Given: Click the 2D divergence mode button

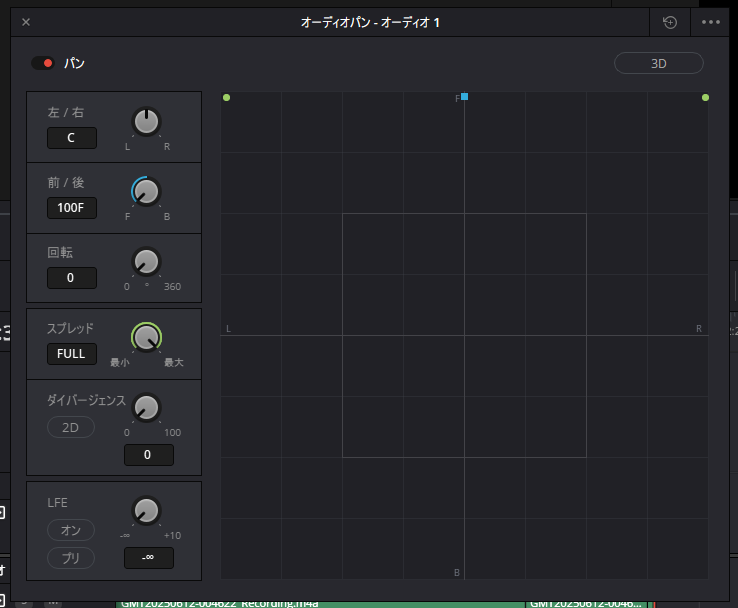Looking at the screenshot, I should point(71,427).
